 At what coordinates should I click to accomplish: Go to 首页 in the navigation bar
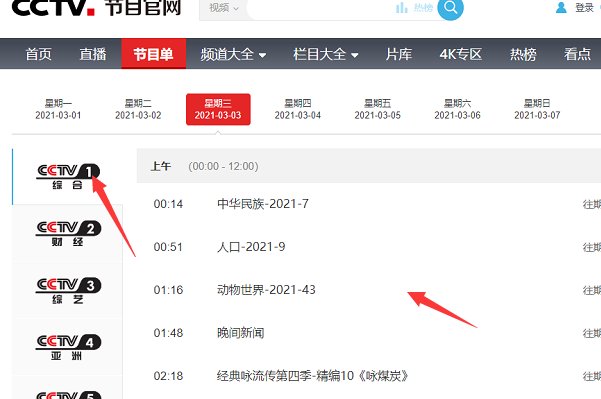(x=38, y=54)
